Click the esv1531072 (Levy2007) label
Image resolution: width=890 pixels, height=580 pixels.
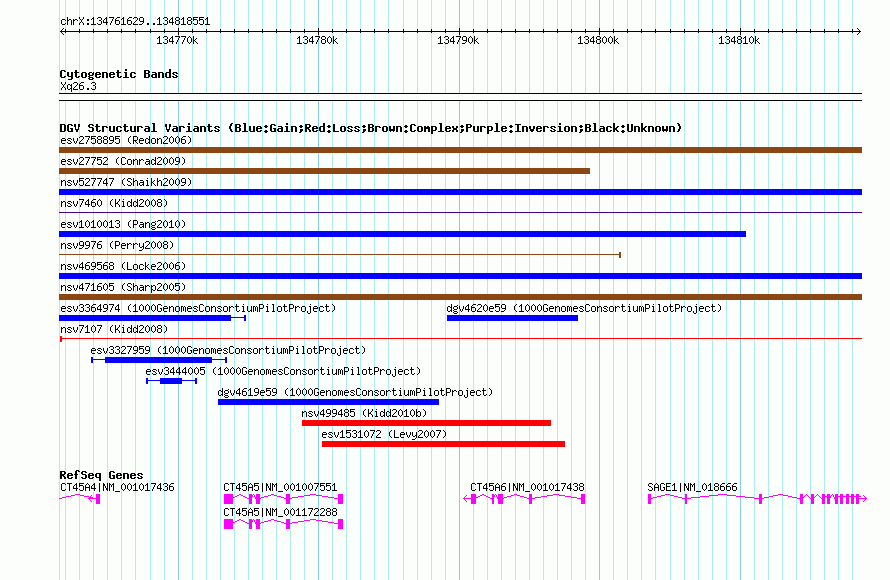pos(384,434)
